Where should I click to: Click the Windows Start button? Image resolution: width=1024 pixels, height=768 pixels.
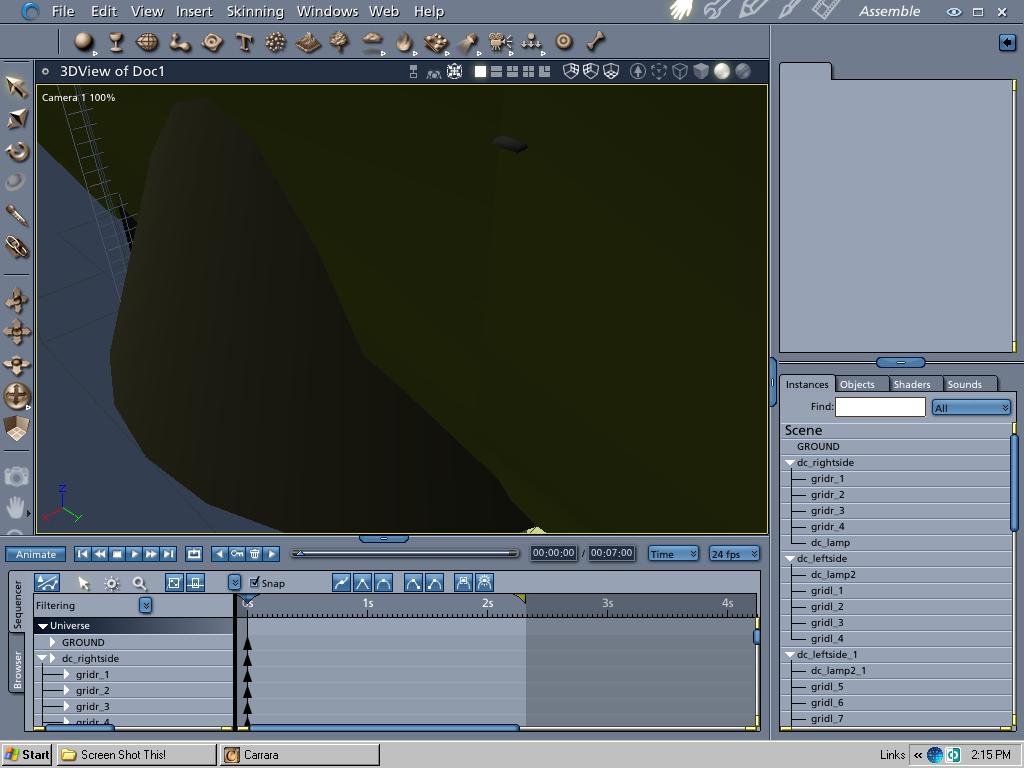click(27, 754)
